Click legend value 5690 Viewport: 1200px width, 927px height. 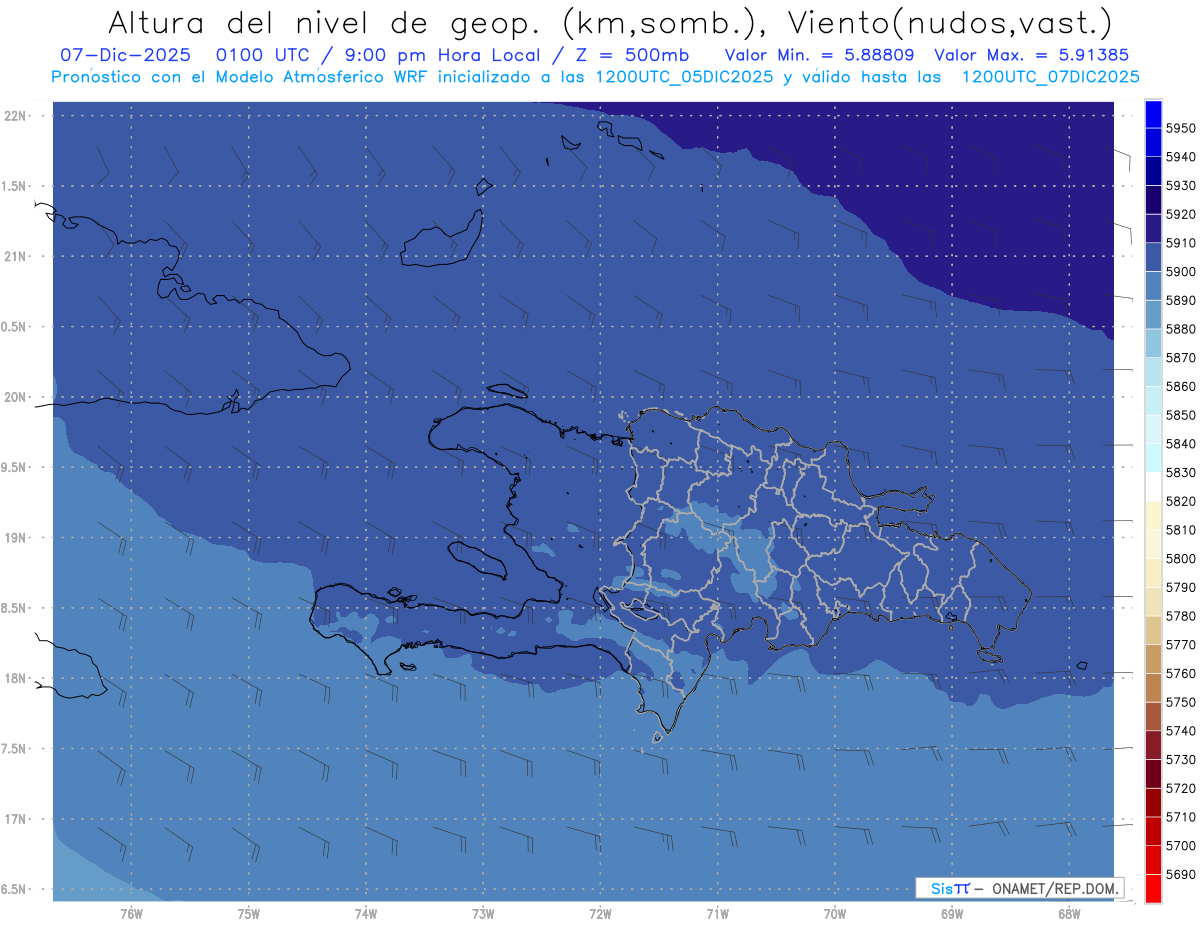click(x=1180, y=874)
